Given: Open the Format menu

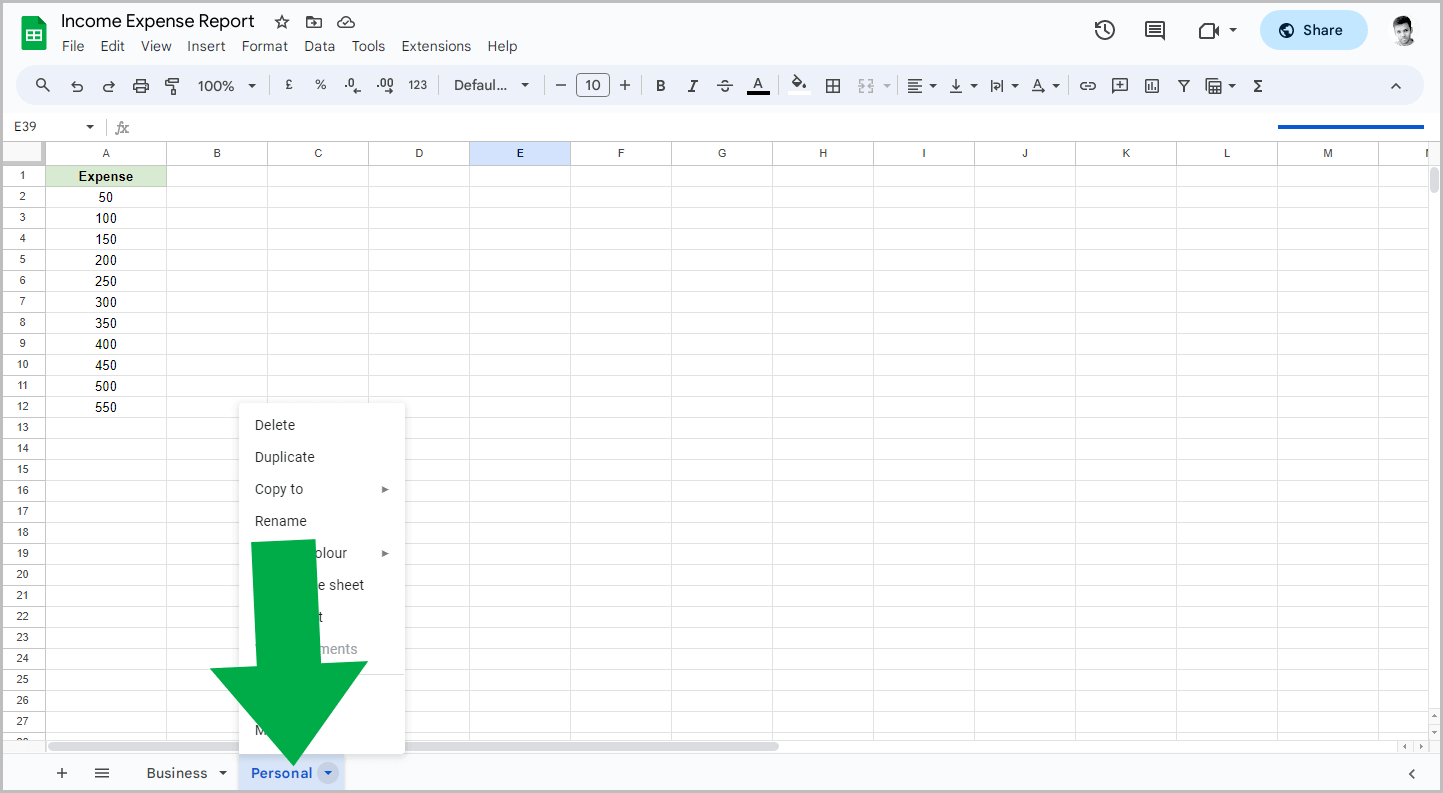Looking at the screenshot, I should pos(265,46).
